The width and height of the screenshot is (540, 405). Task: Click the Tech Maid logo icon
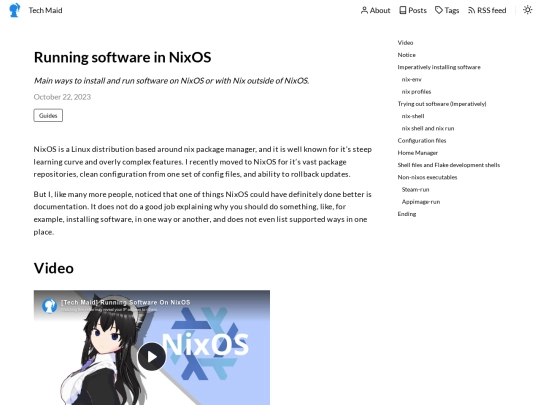[x=14, y=10]
